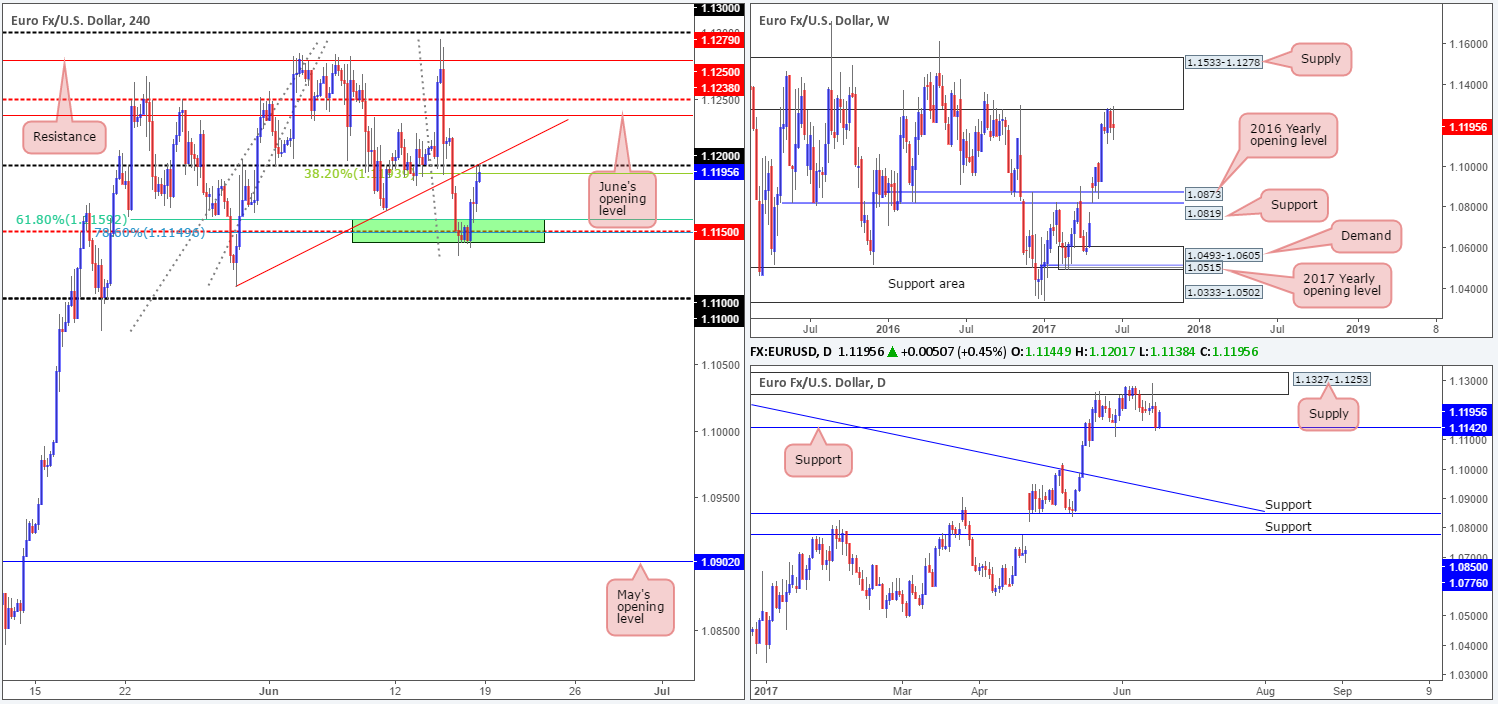1498x704 pixels.
Task: Click the 1.13000 price label on the 240 chart
Action: [x=721, y=7]
